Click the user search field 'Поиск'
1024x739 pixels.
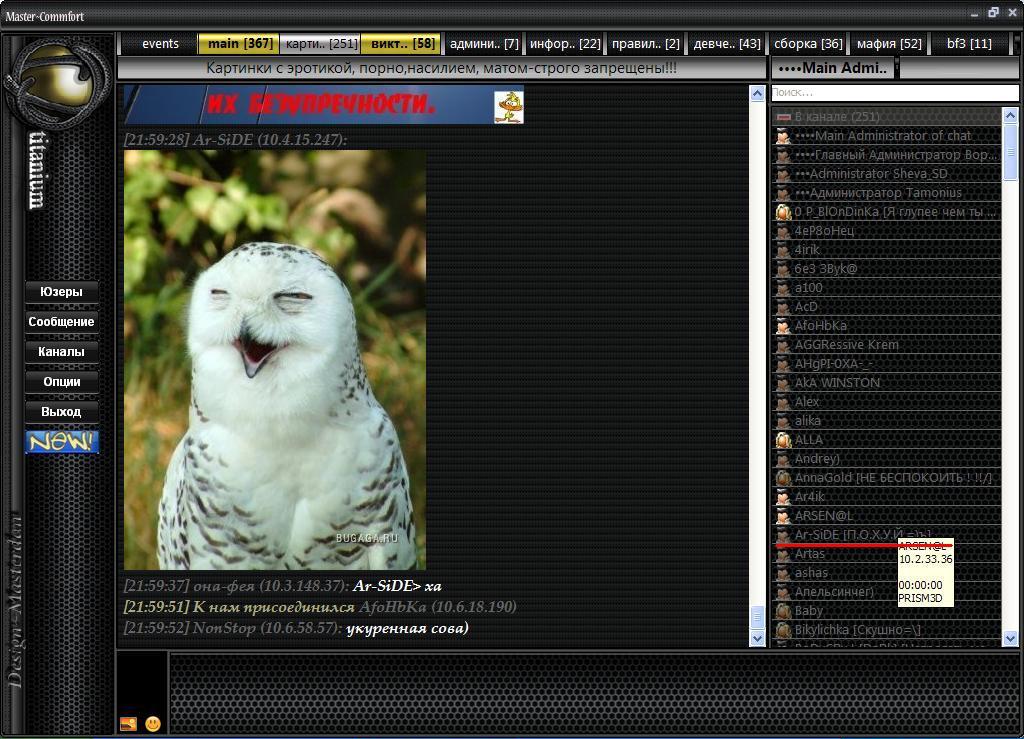point(893,93)
